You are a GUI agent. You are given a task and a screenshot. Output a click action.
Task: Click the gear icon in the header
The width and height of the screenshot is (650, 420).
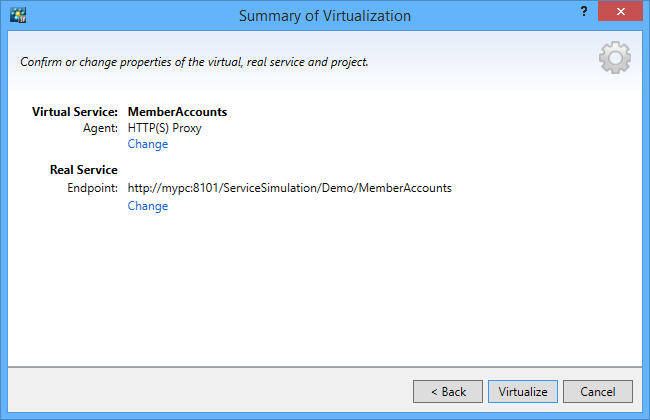[x=614, y=60]
